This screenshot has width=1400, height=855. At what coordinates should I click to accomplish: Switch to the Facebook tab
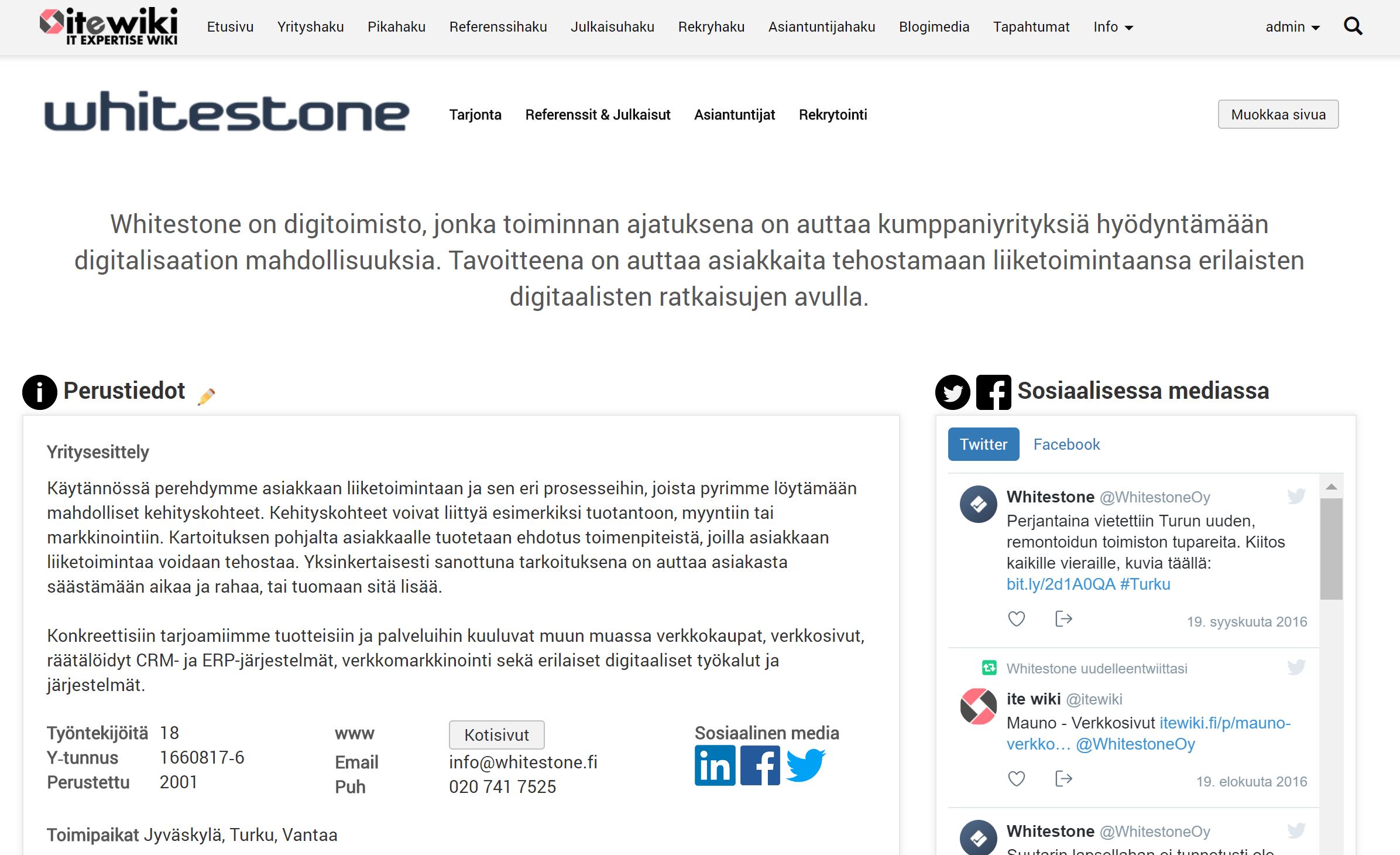click(1066, 444)
